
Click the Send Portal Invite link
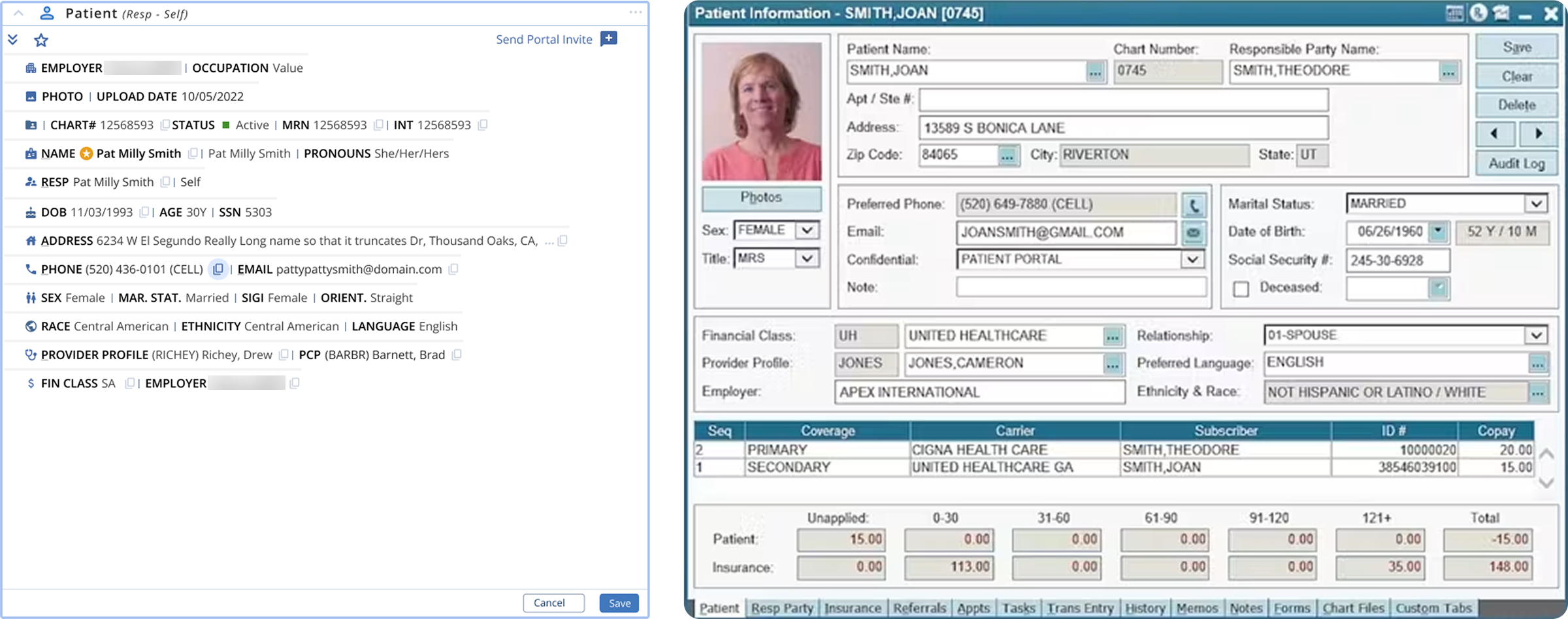click(544, 39)
